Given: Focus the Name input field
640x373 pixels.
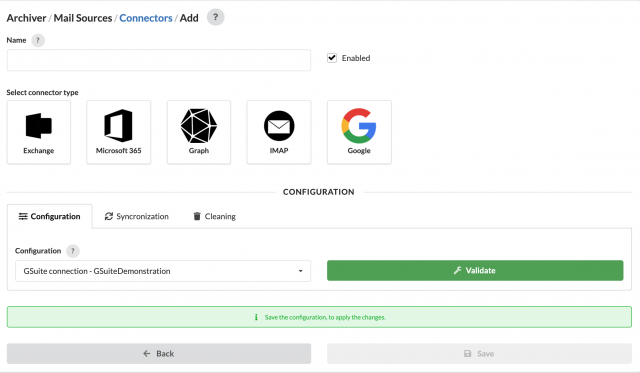Looking at the screenshot, I should (159, 60).
